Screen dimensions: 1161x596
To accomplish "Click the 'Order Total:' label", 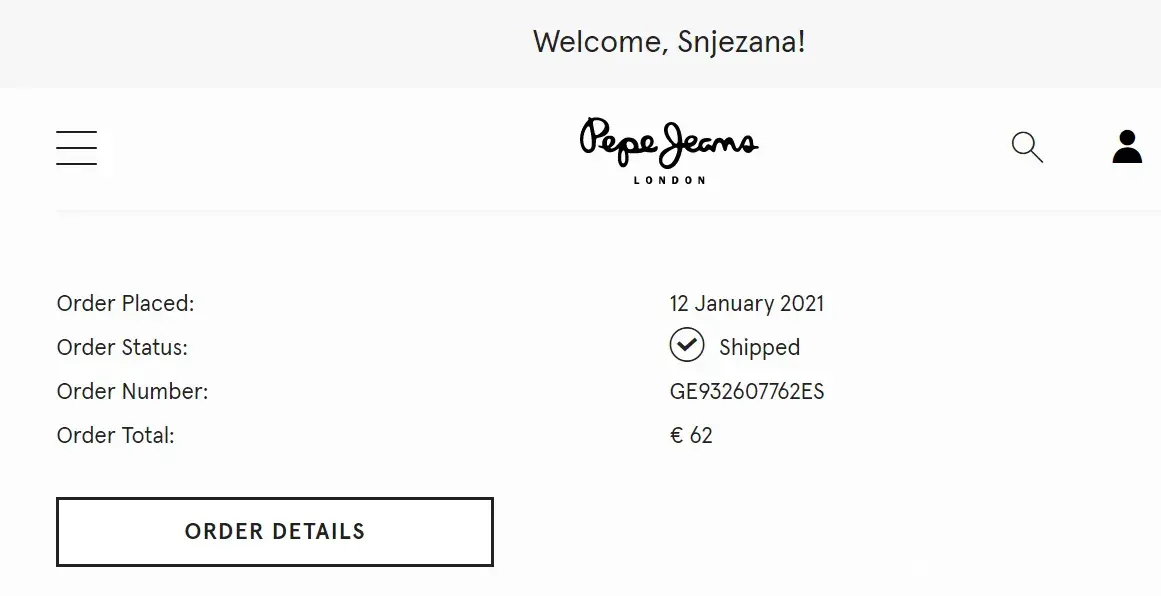I will tap(115, 435).
